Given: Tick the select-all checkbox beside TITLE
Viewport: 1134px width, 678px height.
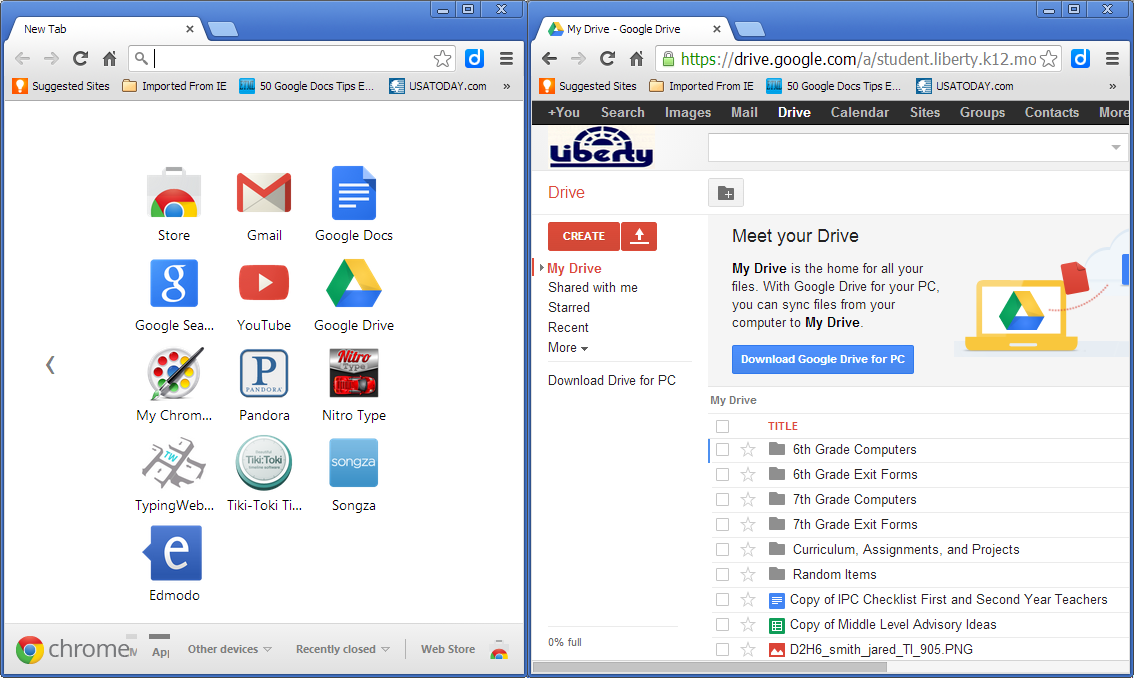Looking at the screenshot, I should pyautogui.click(x=722, y=426).
